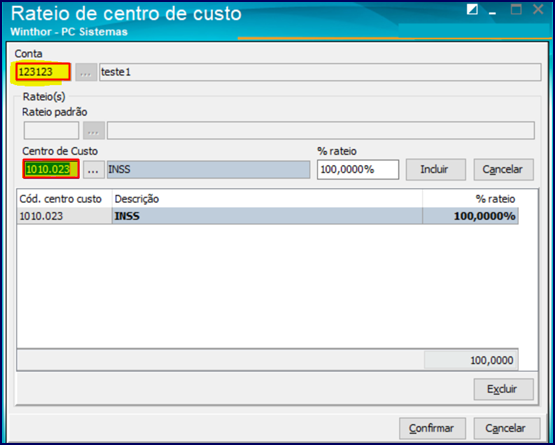This screenshot has width=555, height=445.
Task: Confirm the cost center allocation
Action: click(x=432, y=428)
